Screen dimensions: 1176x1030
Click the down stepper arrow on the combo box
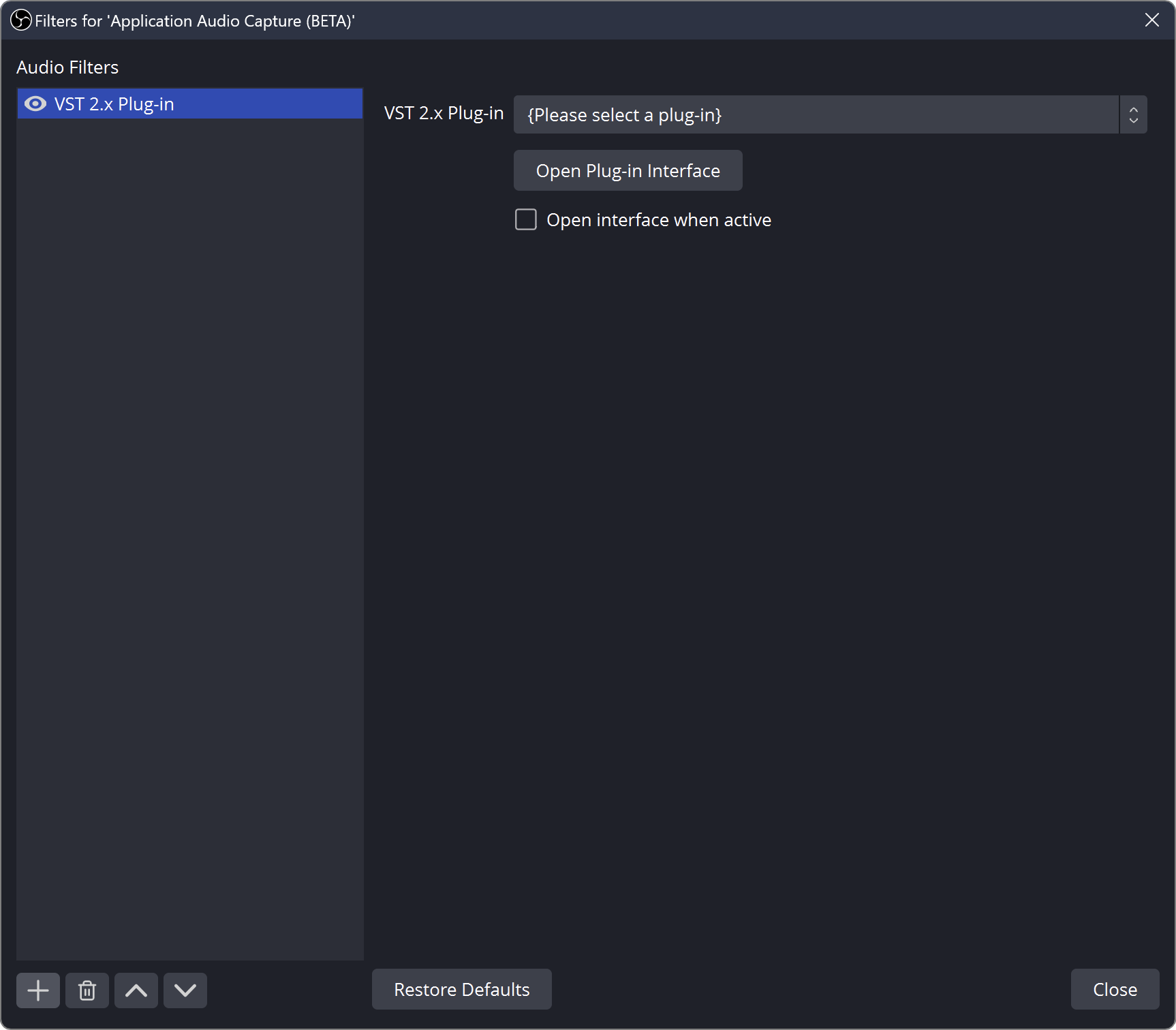point(1132,121)
